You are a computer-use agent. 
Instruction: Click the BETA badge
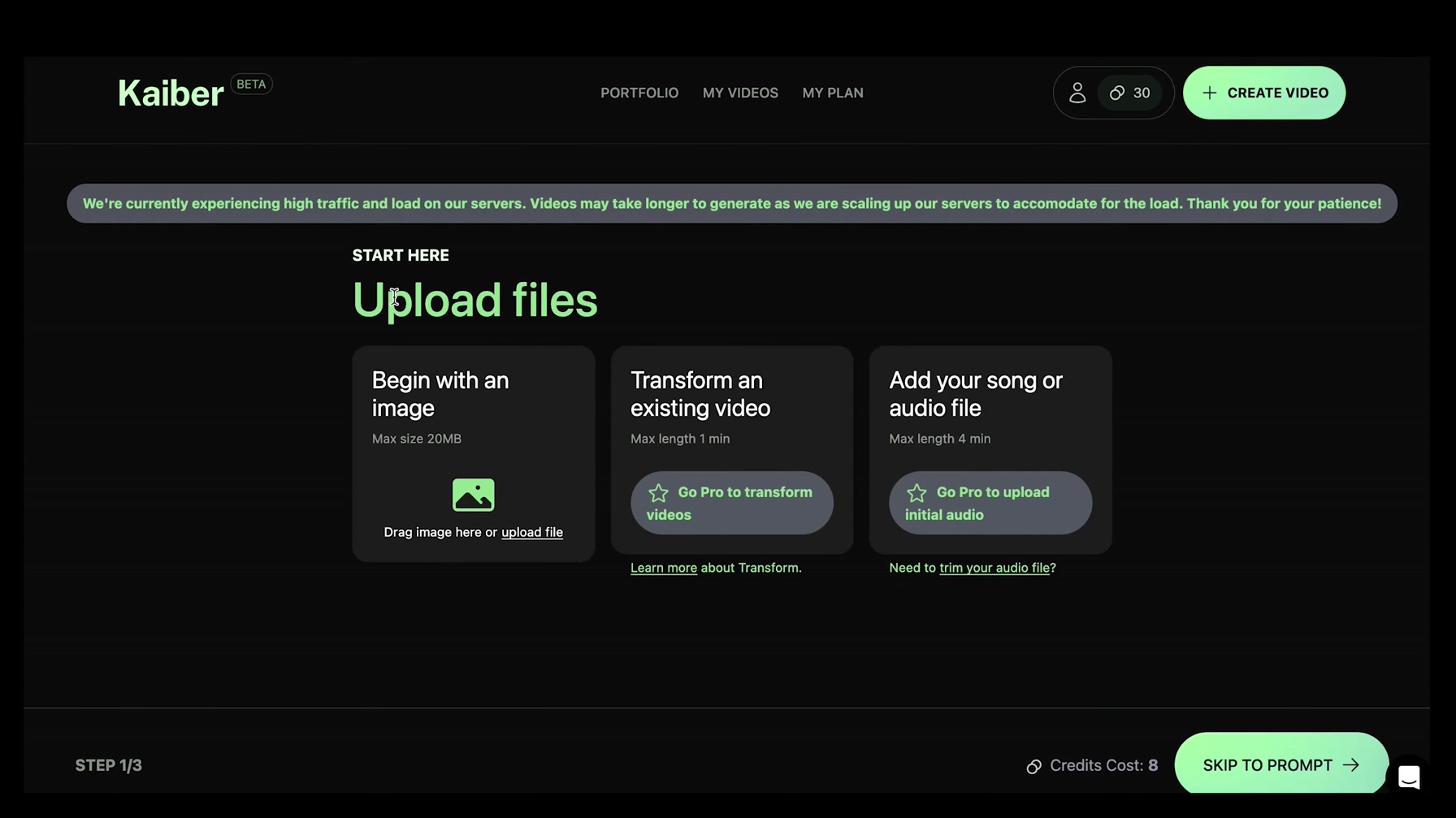point(251,84)
